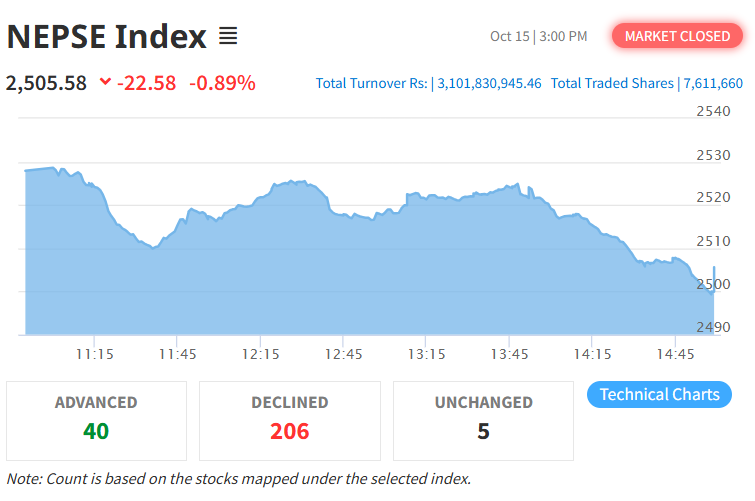Select the Declined count card
Image resolution: width=755 pixels, height=501 pixels.
pos(289,419)
